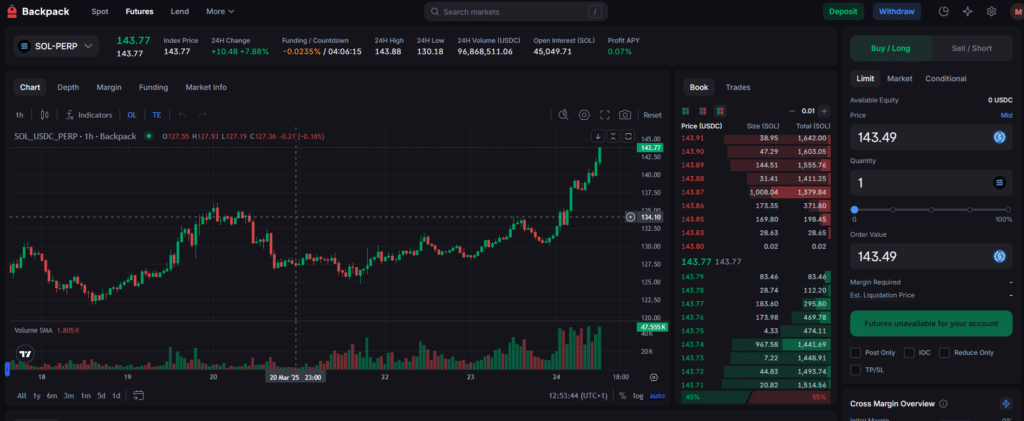
Task: Enable IOC checkbox
Action: [x=909, y=352]
